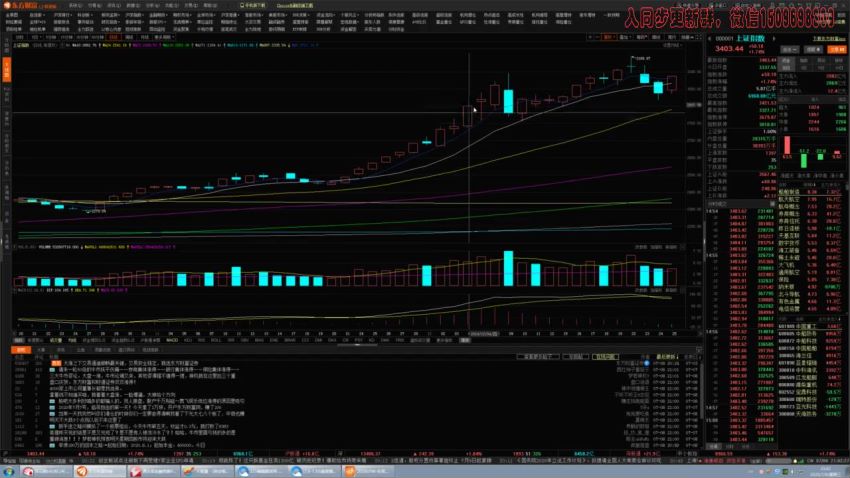Open the 行情 menu in the menu bar
Image resolution: width=850 pixels, height=478 pixels.
pyautogui.click(x=94, y=5)
